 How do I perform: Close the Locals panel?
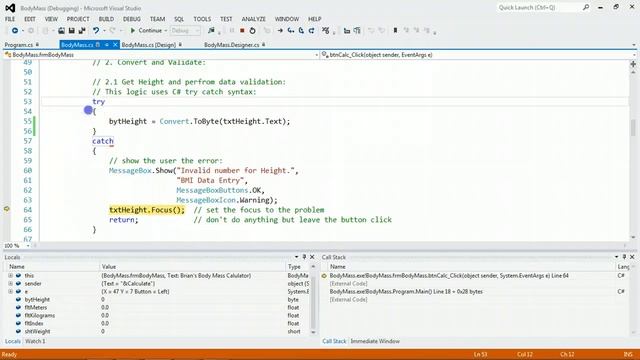pyautogui.click(x=312, y=257)
